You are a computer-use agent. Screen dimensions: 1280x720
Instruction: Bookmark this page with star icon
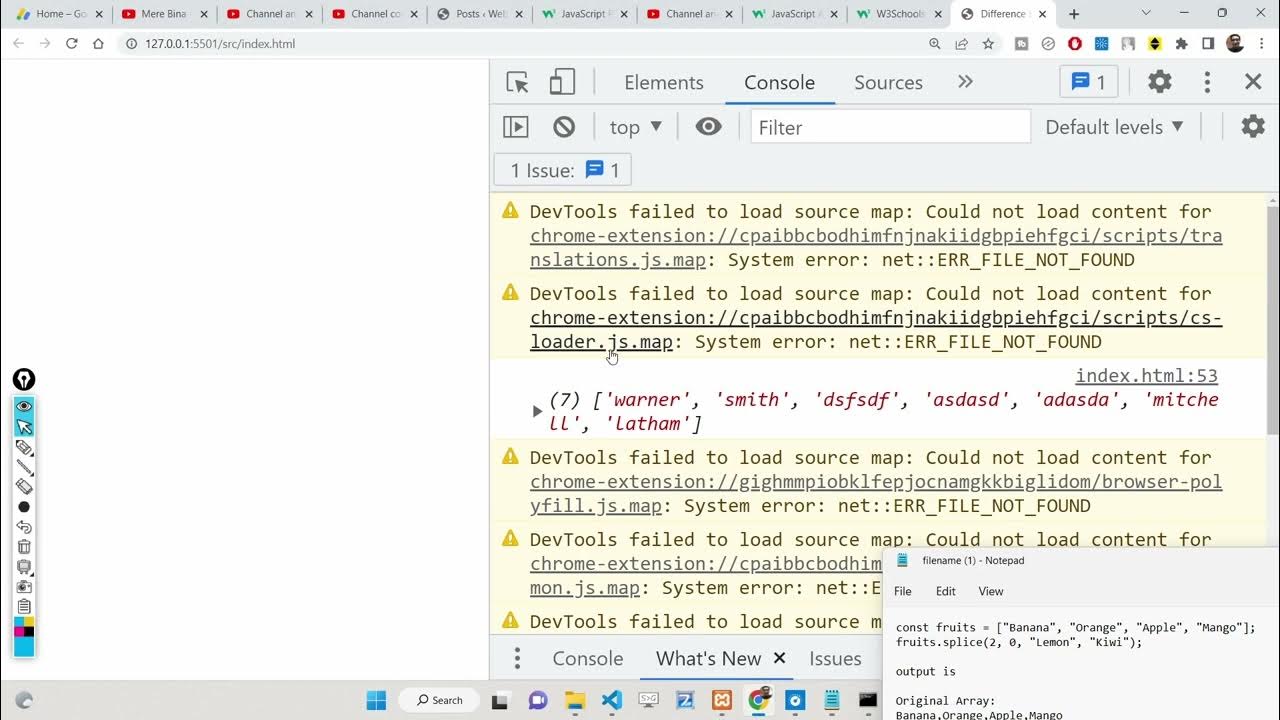click(988, 44)
